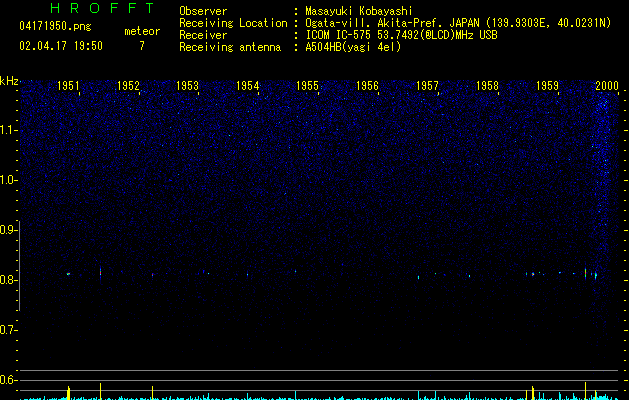Click the Observer label
The height and width of the screenshot is (400, 629).
(x=203, y=11)
